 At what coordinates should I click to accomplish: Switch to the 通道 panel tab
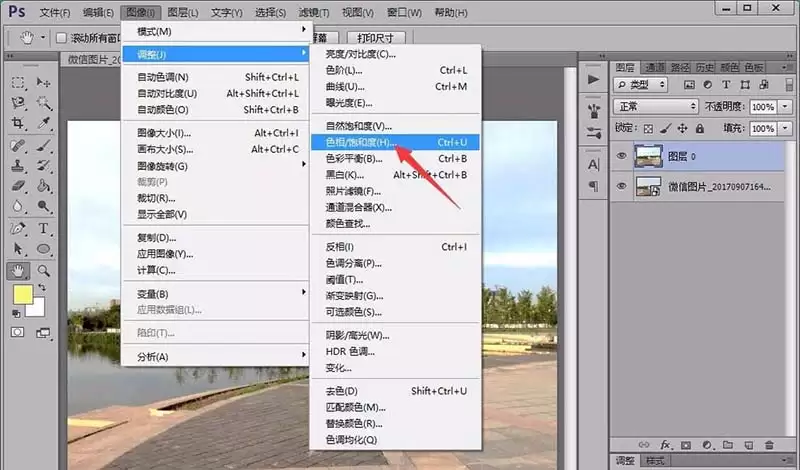[x=655, y=67]
